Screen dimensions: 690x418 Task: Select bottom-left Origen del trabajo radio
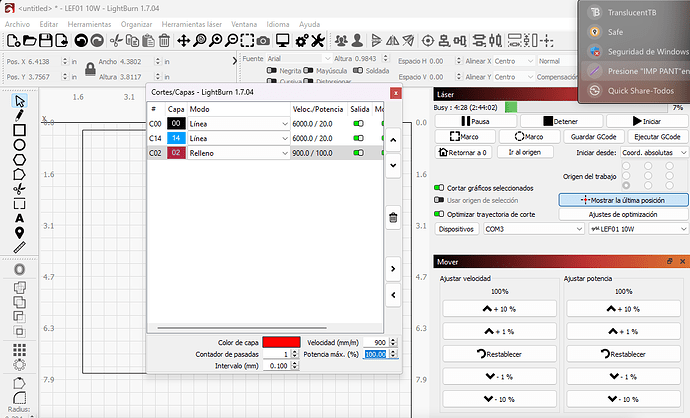click(626, 185)
